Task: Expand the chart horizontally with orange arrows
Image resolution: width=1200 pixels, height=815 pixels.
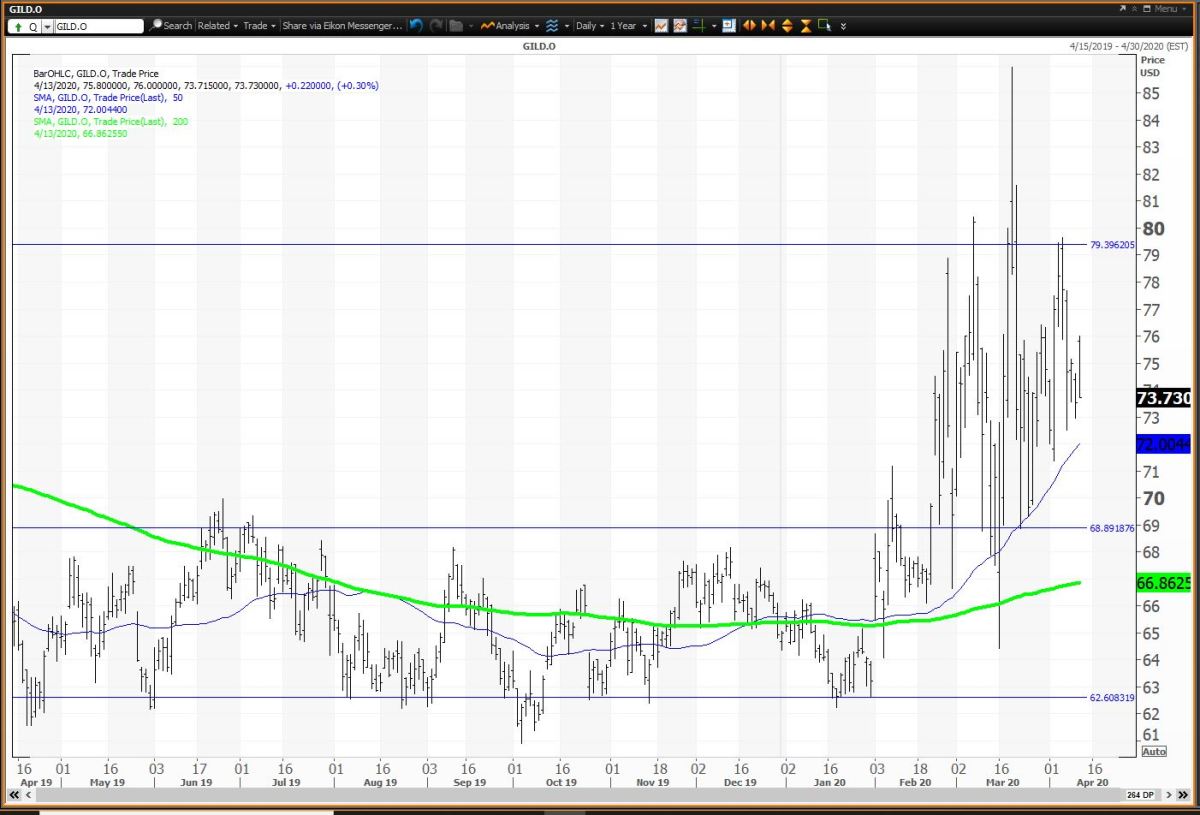Action: click(748, 26)
